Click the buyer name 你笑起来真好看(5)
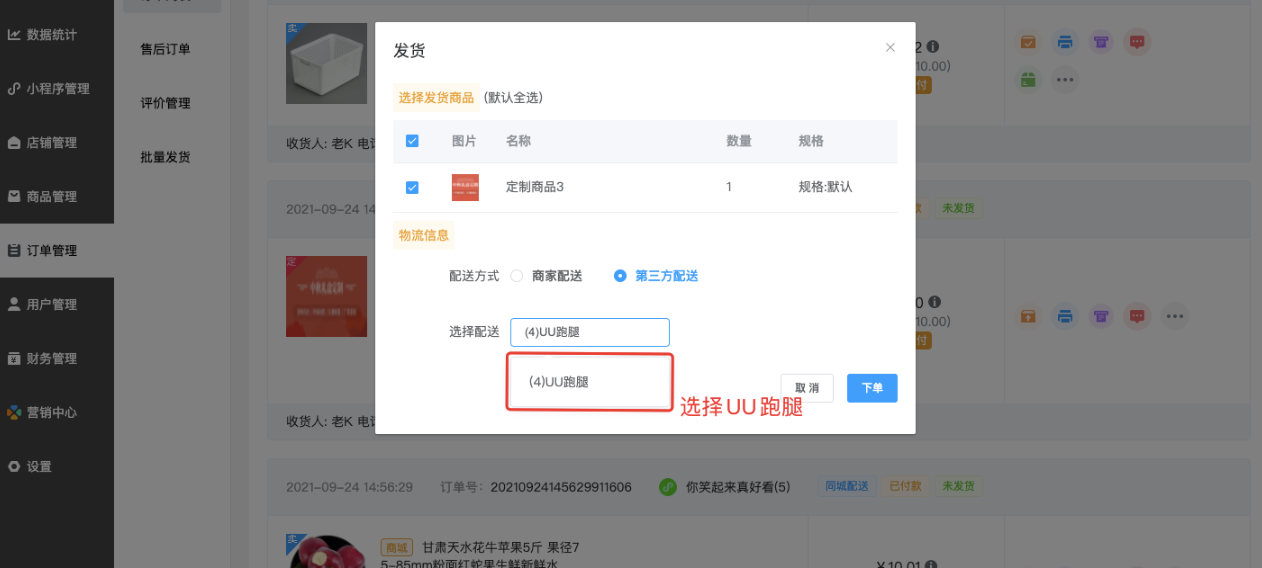Viewport: 1262px width, 568px height. click(x=738, y=487)
